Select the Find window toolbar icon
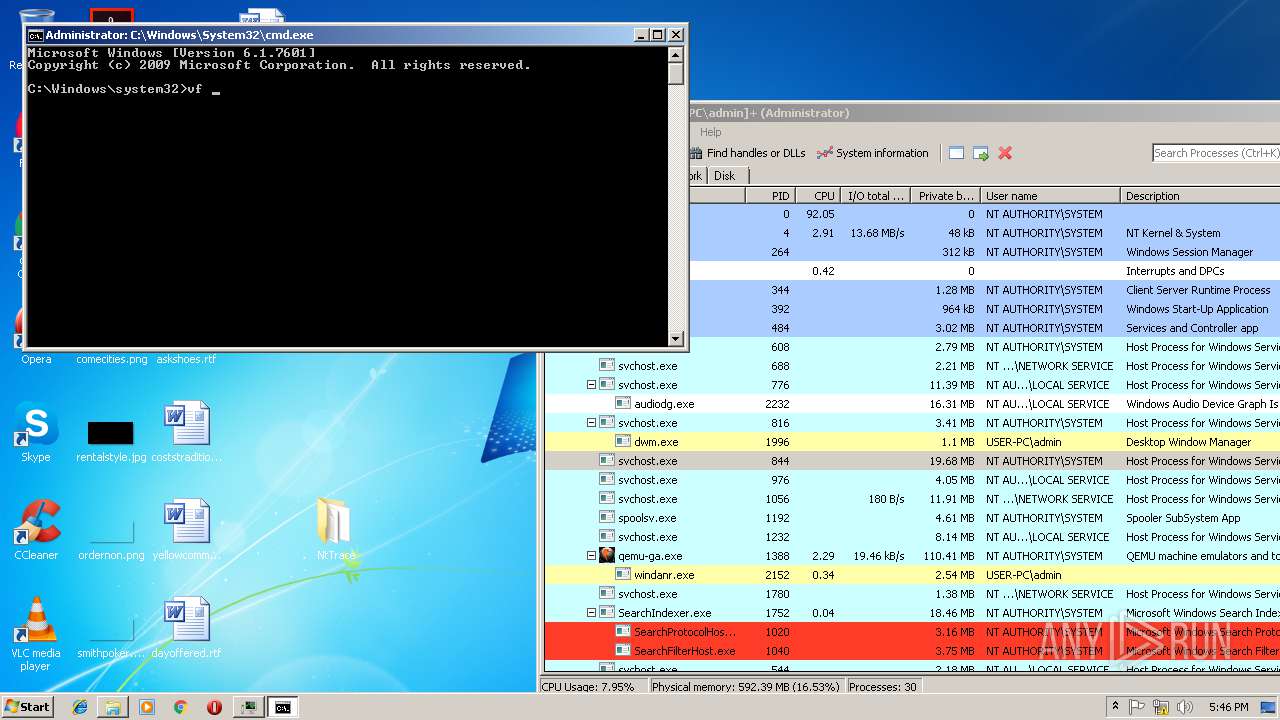1280x720 pixels. point(956,153)
